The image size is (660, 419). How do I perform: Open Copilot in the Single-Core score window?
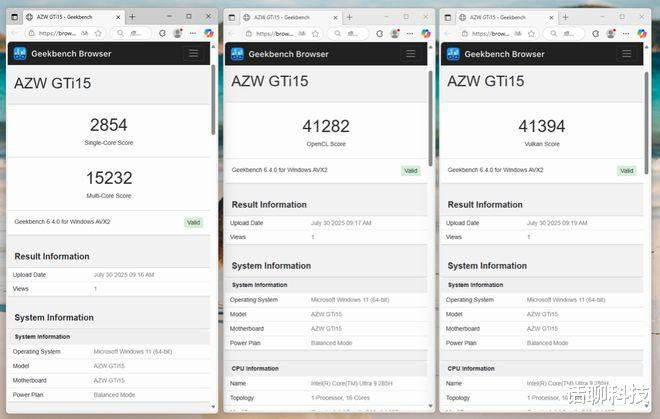[x=208, y=33]
